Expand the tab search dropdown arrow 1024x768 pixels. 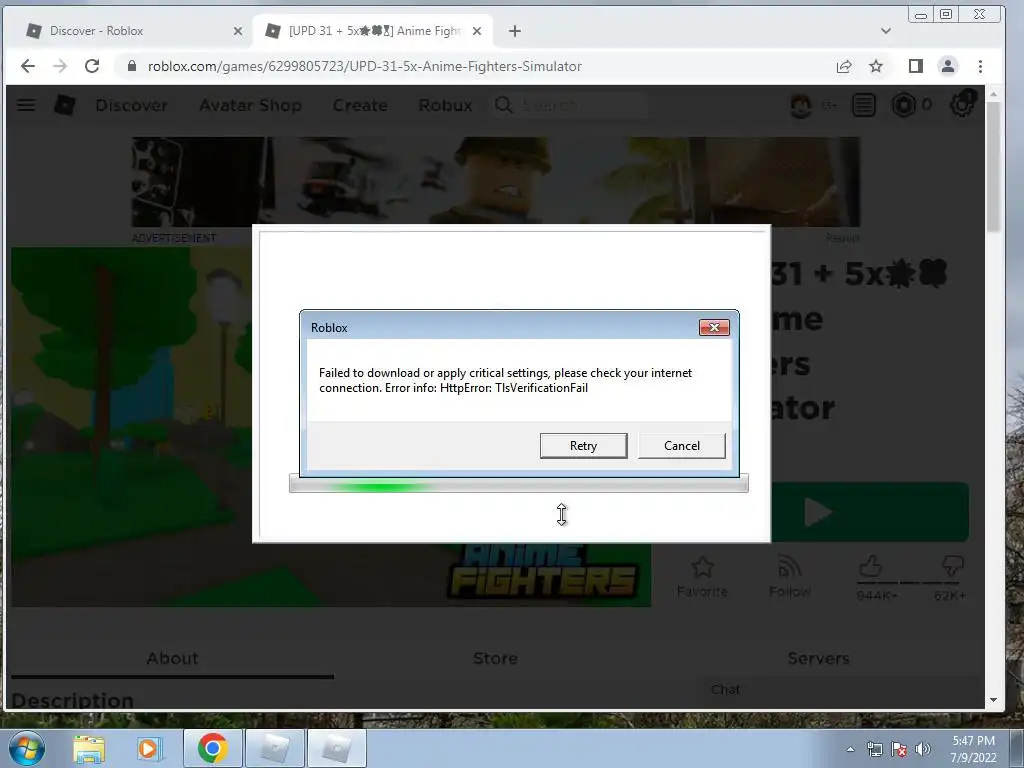(x=886, y=31)
